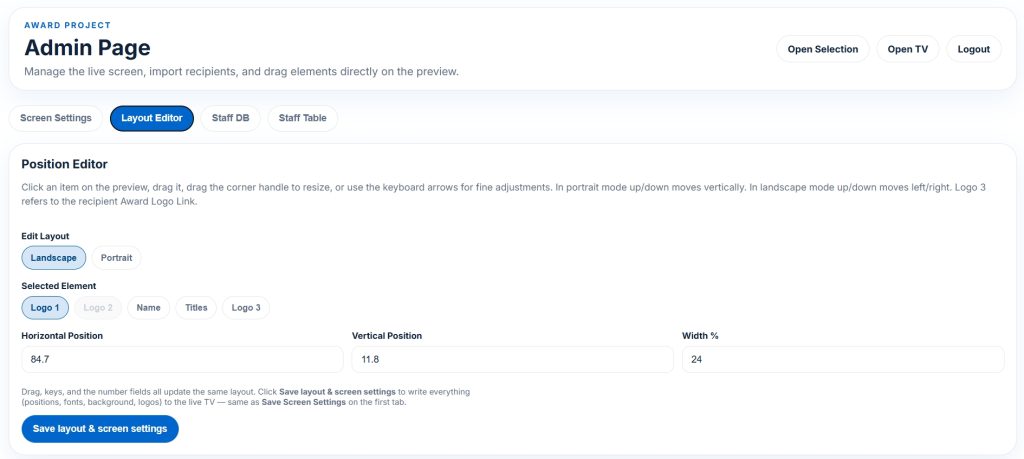The image size is (1024, 459).
Task: Click the Width % input box
Action: [x=842, y=359]
